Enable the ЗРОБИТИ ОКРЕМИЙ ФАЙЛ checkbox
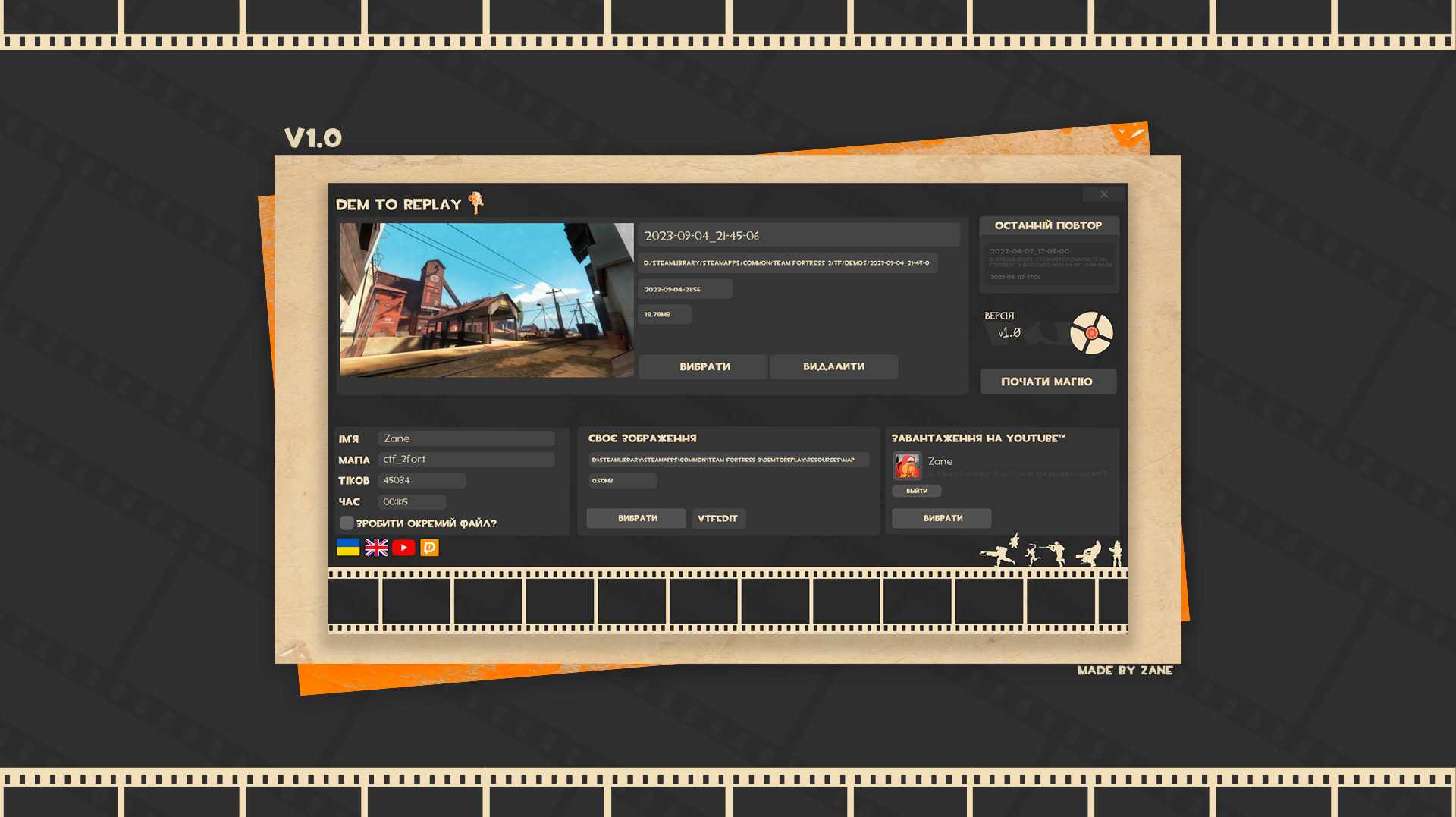The width and height of the screenshot is (1456, 817). (347, 523)
